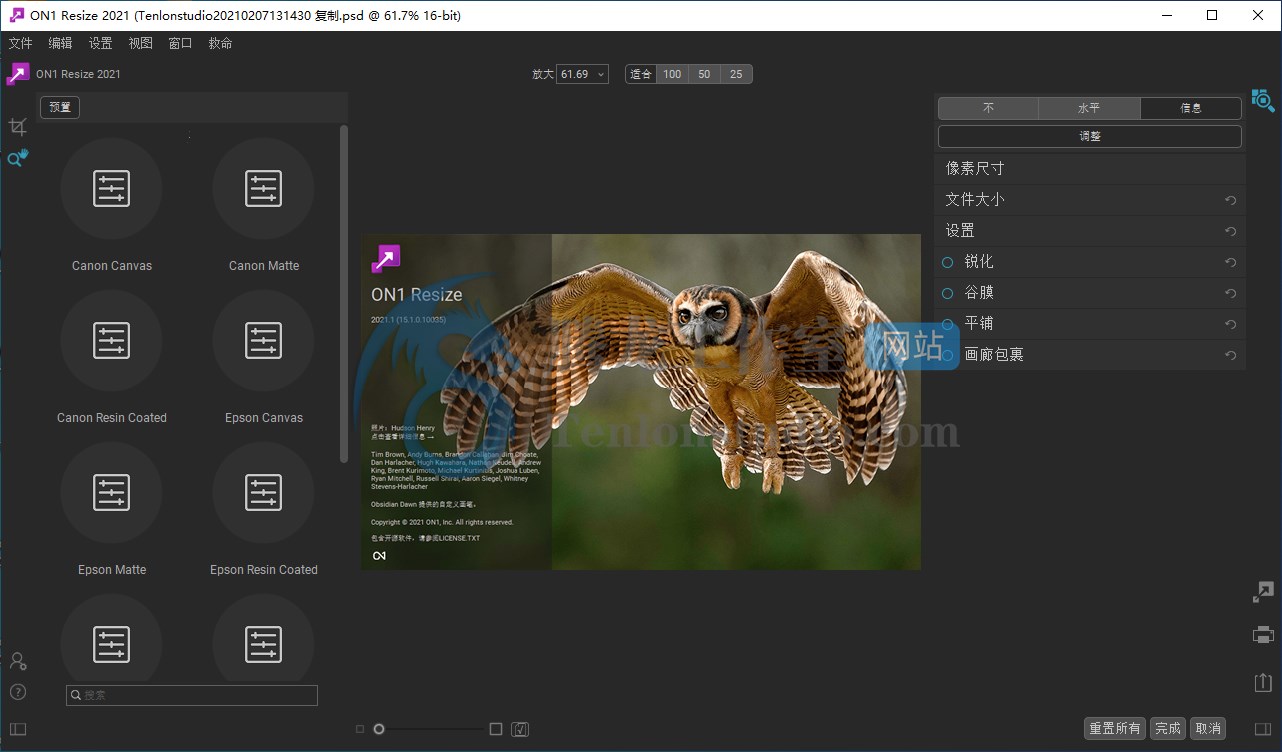Viewport: 1282px width, 752px height.
Task: Enable the 平铺 pane toggle
Action: (x=948, y=324)
